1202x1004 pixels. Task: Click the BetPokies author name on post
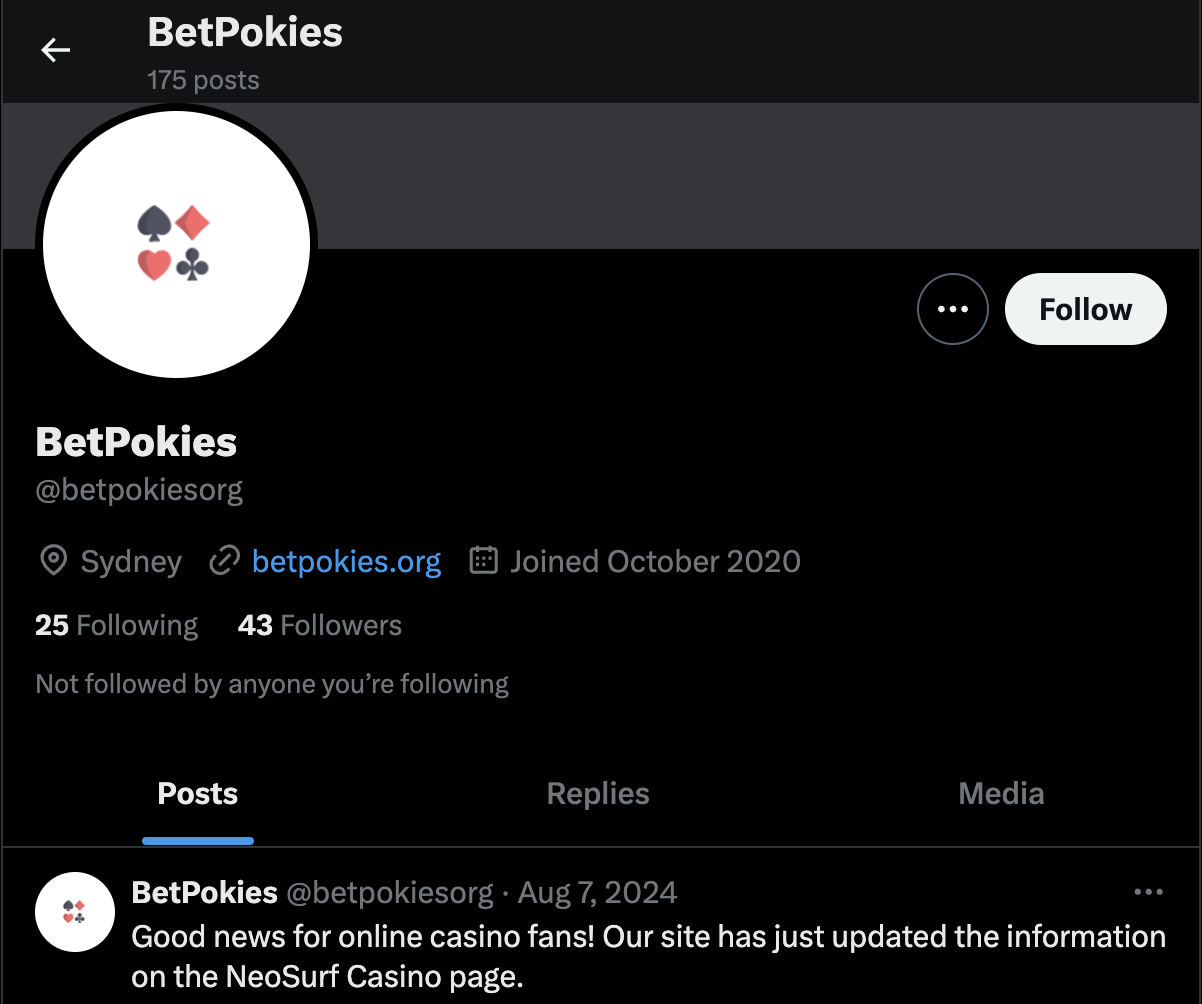[204, 892]
